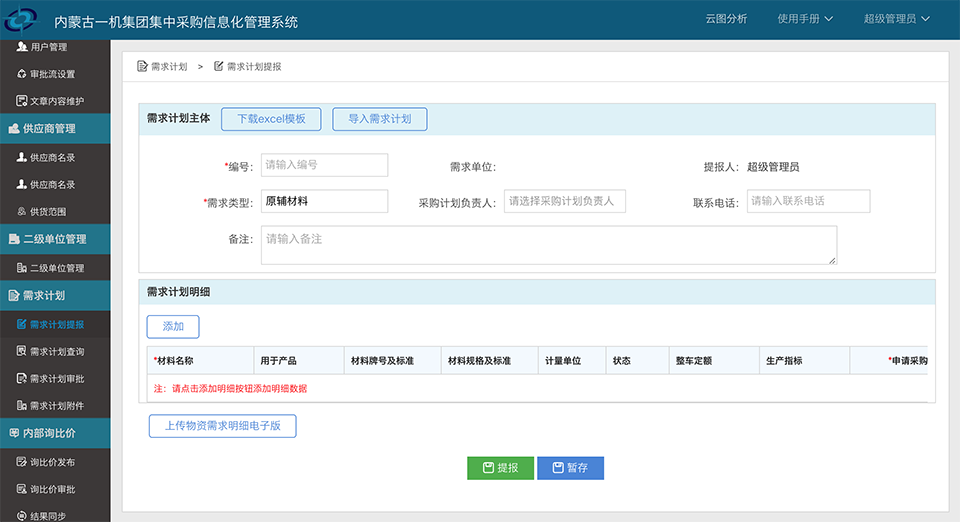960x522 pixels.
Task: Open the 使用手册 menu
Action: (805, 19)
